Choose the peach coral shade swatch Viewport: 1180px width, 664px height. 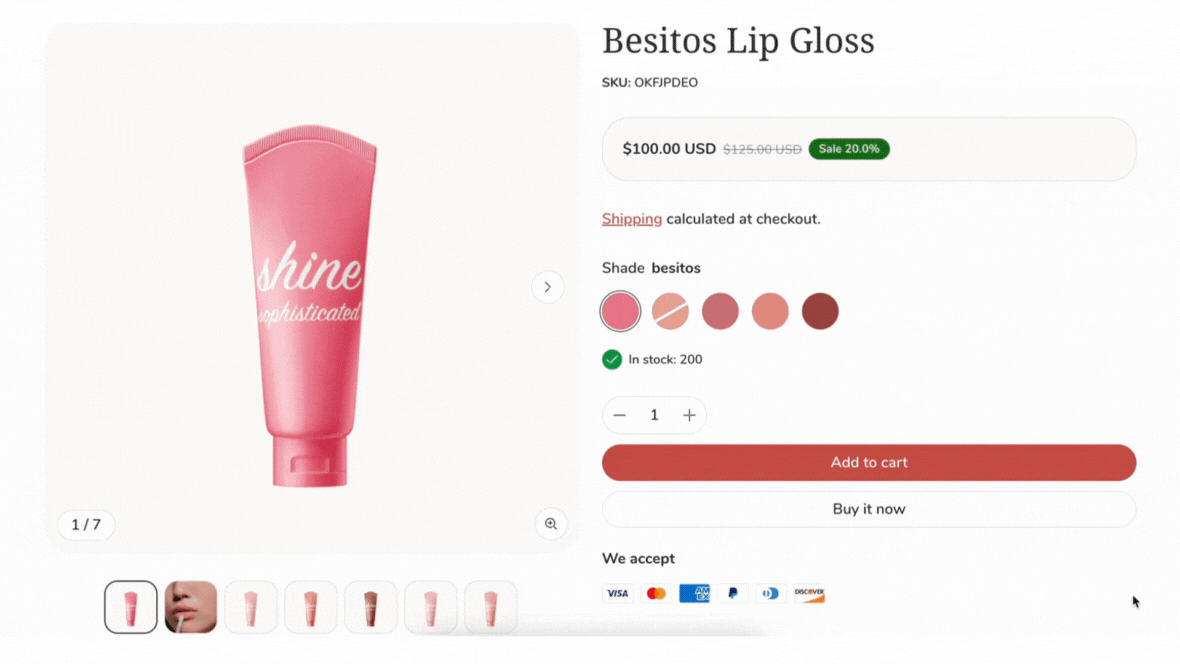point(770,311)
